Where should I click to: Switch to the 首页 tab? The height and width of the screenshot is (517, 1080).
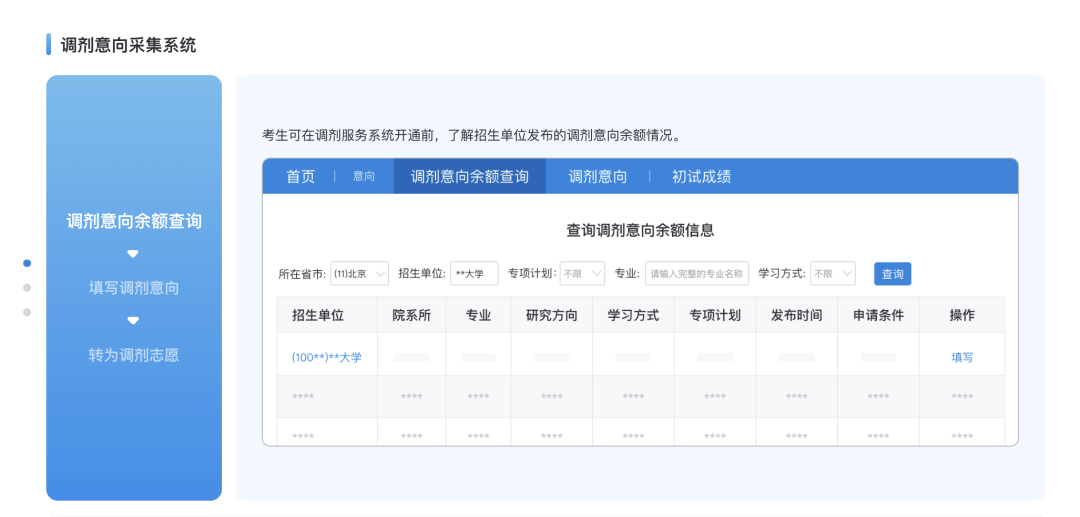coord(300,177)
